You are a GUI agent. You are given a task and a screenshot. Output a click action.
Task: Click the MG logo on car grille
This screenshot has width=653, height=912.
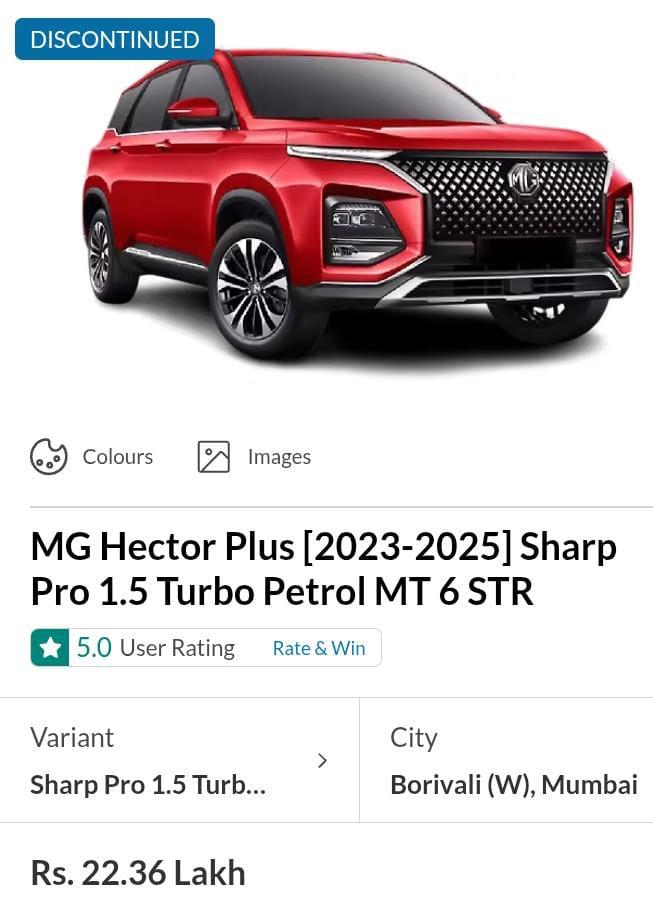(x=523, y=180)
